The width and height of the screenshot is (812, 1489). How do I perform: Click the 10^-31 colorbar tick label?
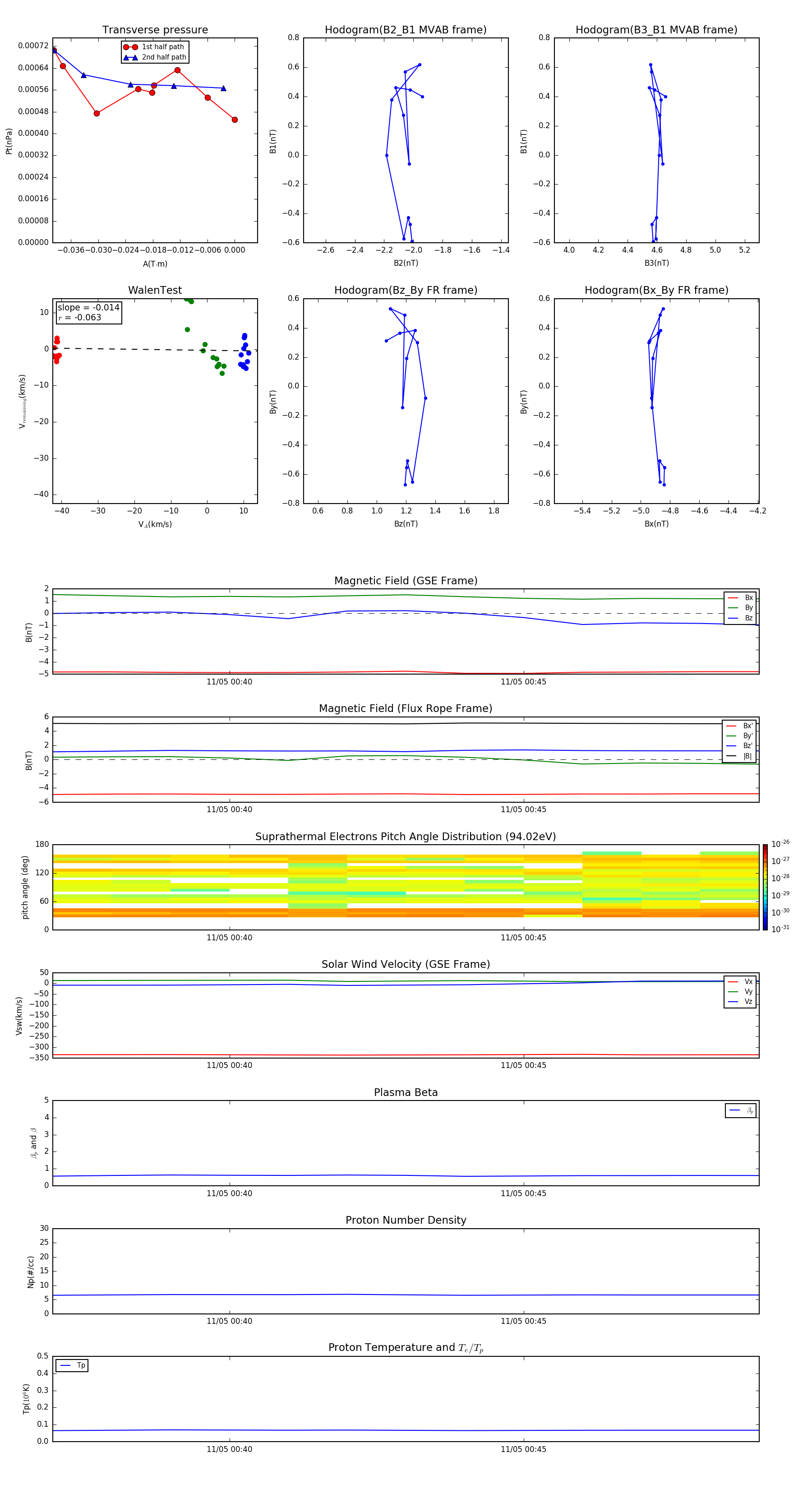click(780, 929)
